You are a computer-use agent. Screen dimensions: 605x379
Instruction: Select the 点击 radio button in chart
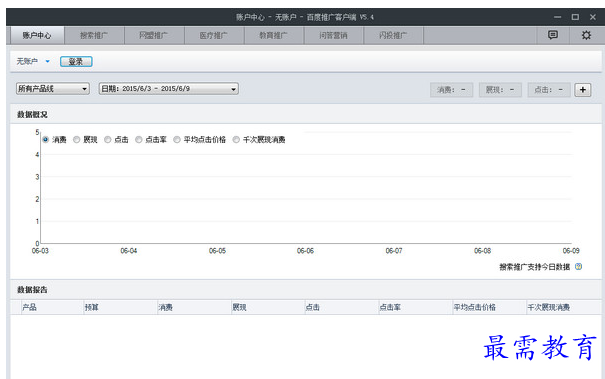pyautogui.click(x=108, y=140)
